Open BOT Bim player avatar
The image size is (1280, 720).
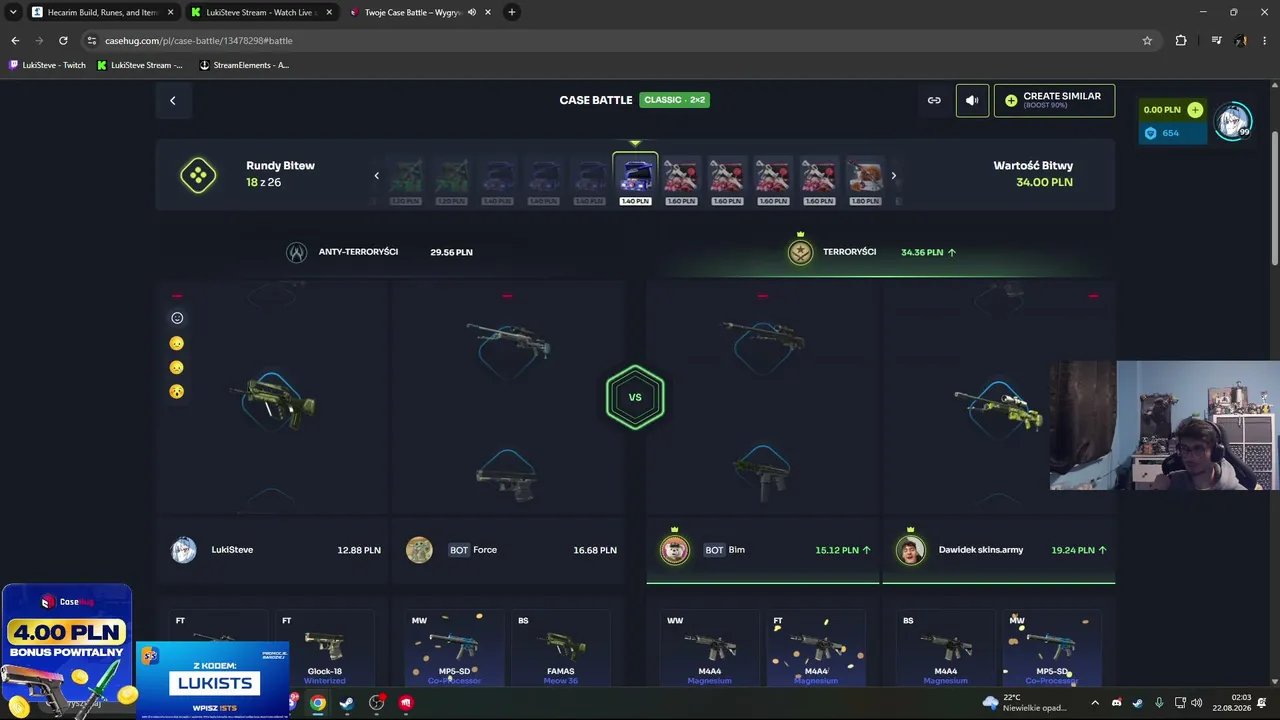click(x=675, y=550)
